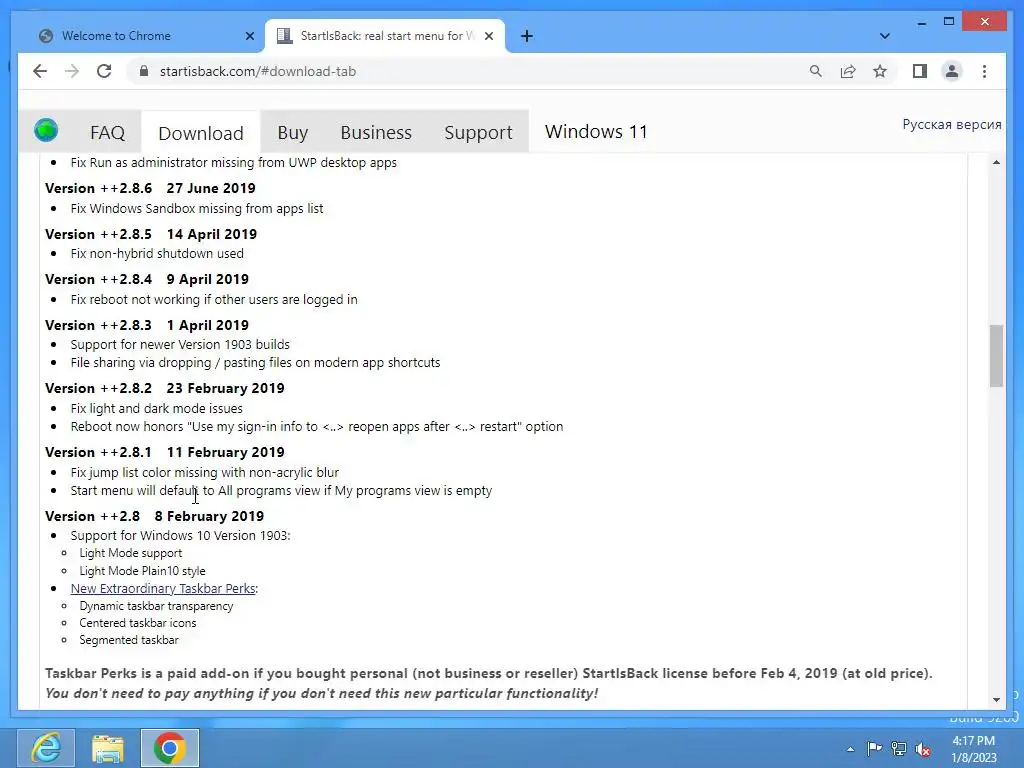The height and width of the screenshot is (768, 1024).
Task: Click the Version ++2.8.6 heading
Action: coord(150,188)
